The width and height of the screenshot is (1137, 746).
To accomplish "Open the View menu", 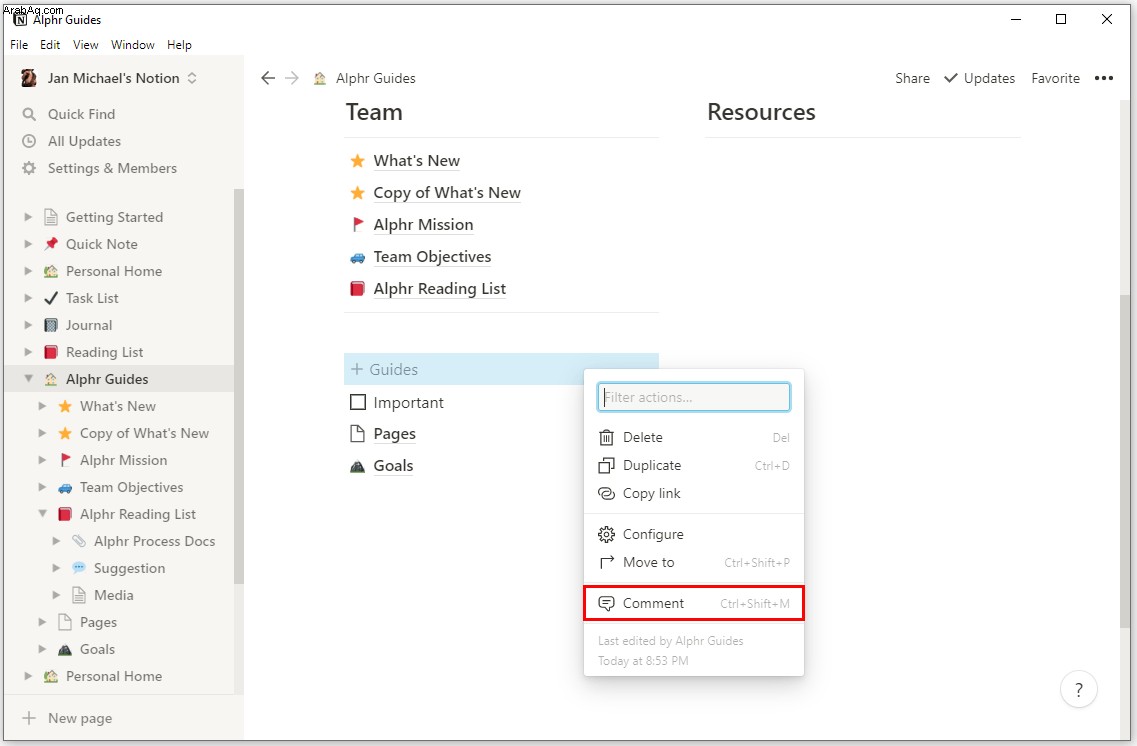I will click(86, 45).
